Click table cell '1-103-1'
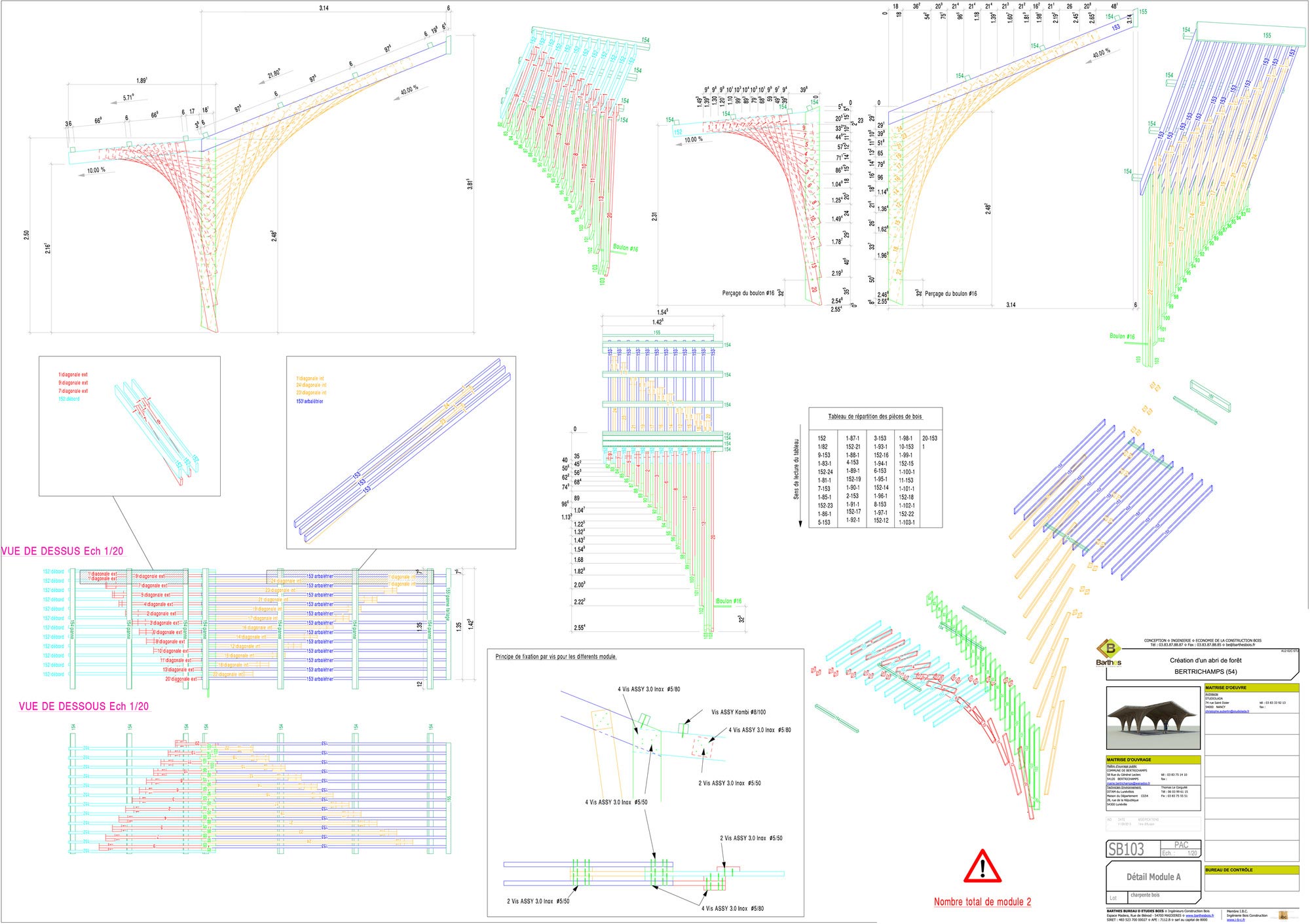This screenshot has width=1310, height=924. click(907, 522)
